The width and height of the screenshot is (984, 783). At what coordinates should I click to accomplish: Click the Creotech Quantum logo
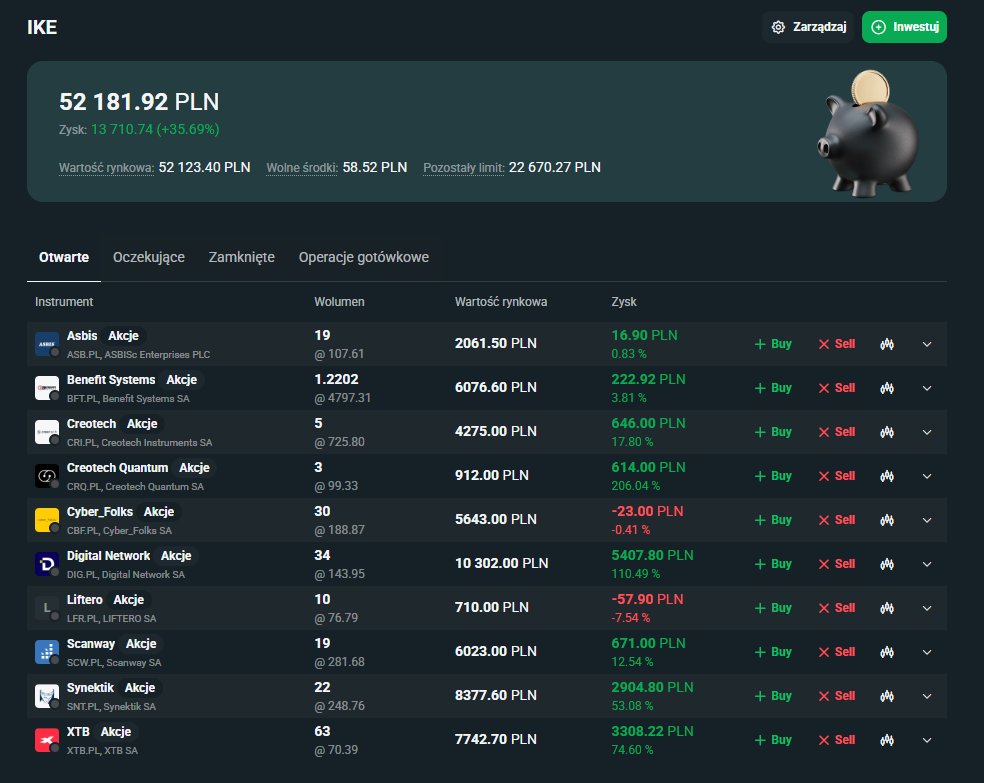point(47,476)
